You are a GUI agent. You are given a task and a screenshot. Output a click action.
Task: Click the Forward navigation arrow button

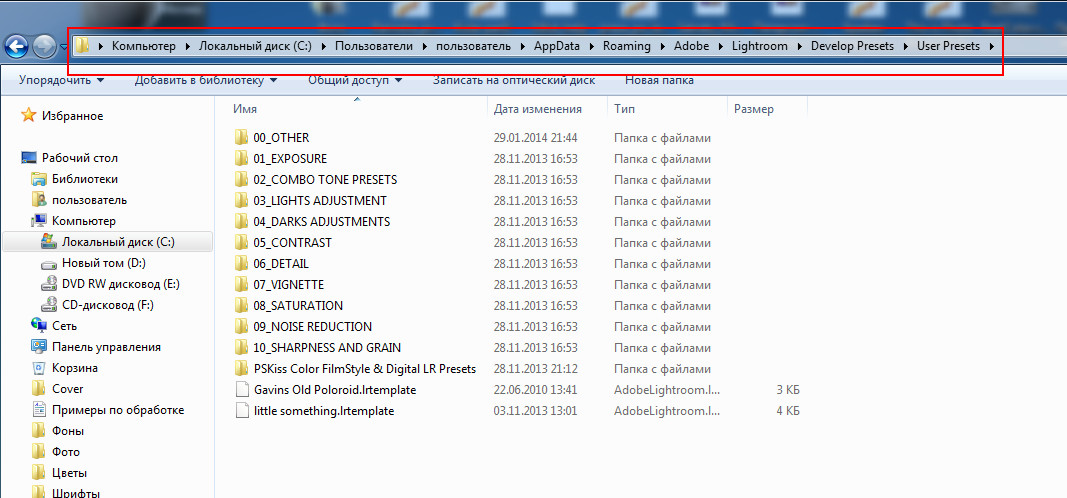44,46
